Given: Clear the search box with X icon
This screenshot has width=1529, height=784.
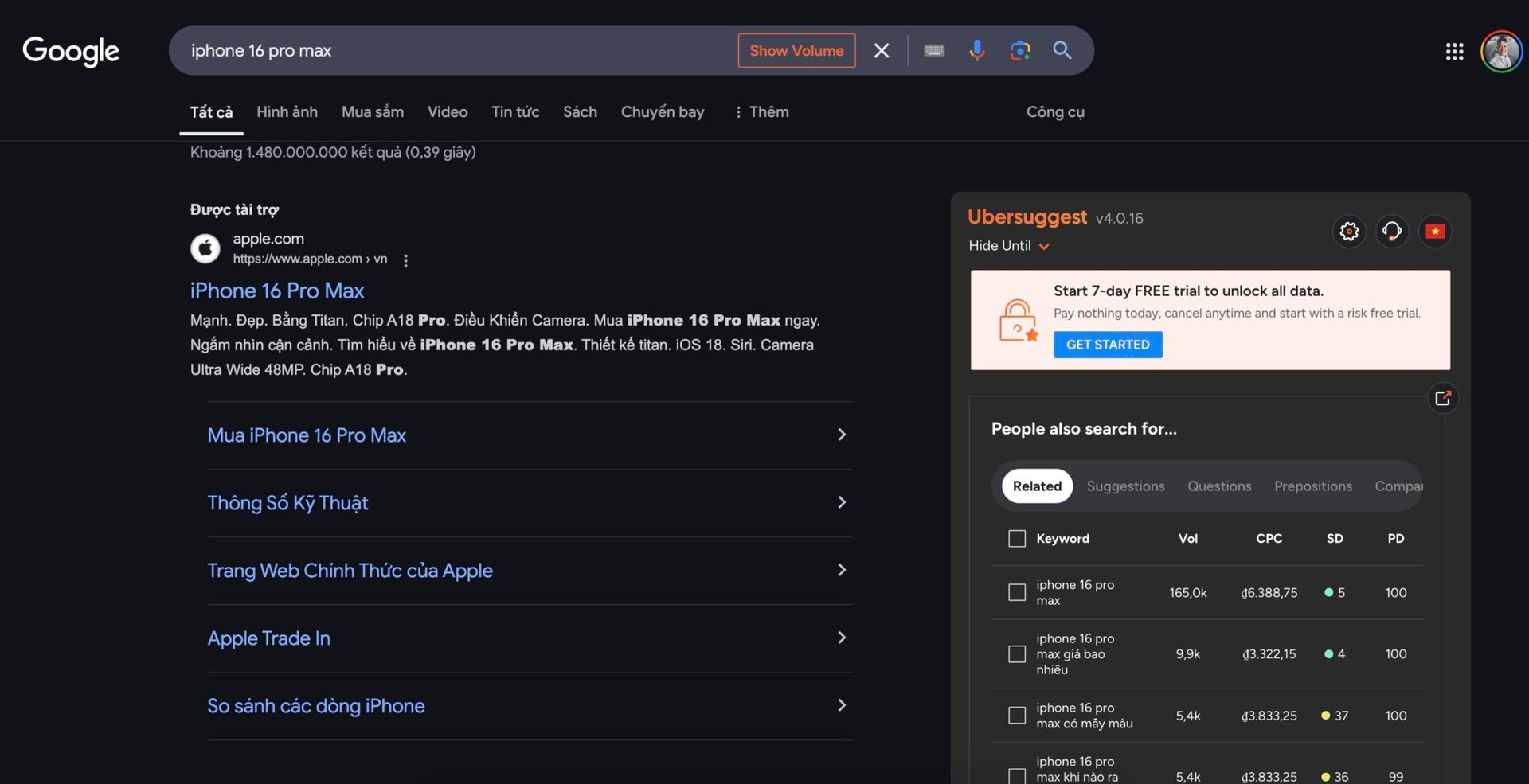Looking at the screenshot, I should tap(882, 50).
